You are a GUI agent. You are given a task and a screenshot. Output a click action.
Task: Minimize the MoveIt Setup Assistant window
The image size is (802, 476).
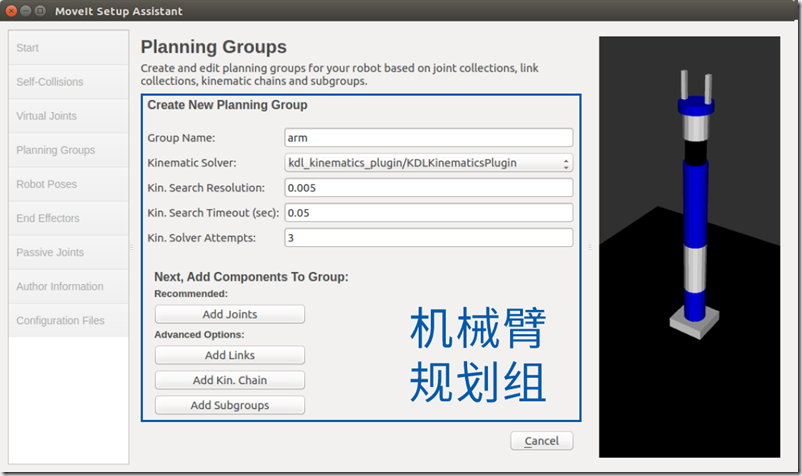click(x=26, y=11)
